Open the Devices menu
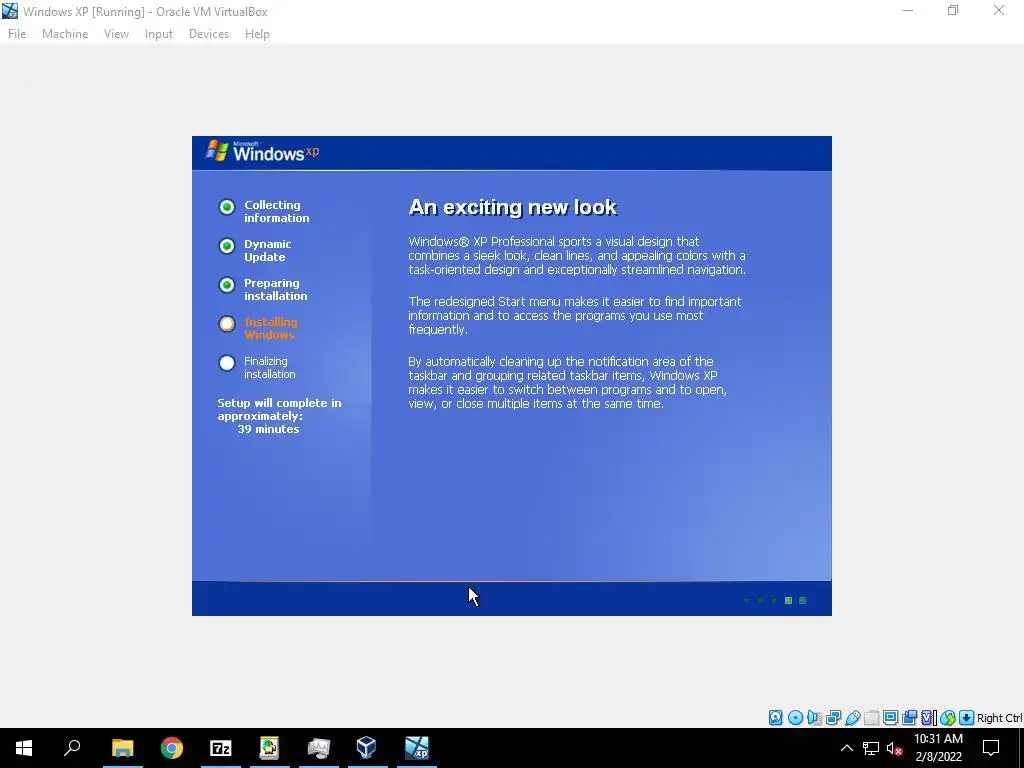Image resolution: width=1024 pixels, height=768 pixels. (x=208, y=34)
